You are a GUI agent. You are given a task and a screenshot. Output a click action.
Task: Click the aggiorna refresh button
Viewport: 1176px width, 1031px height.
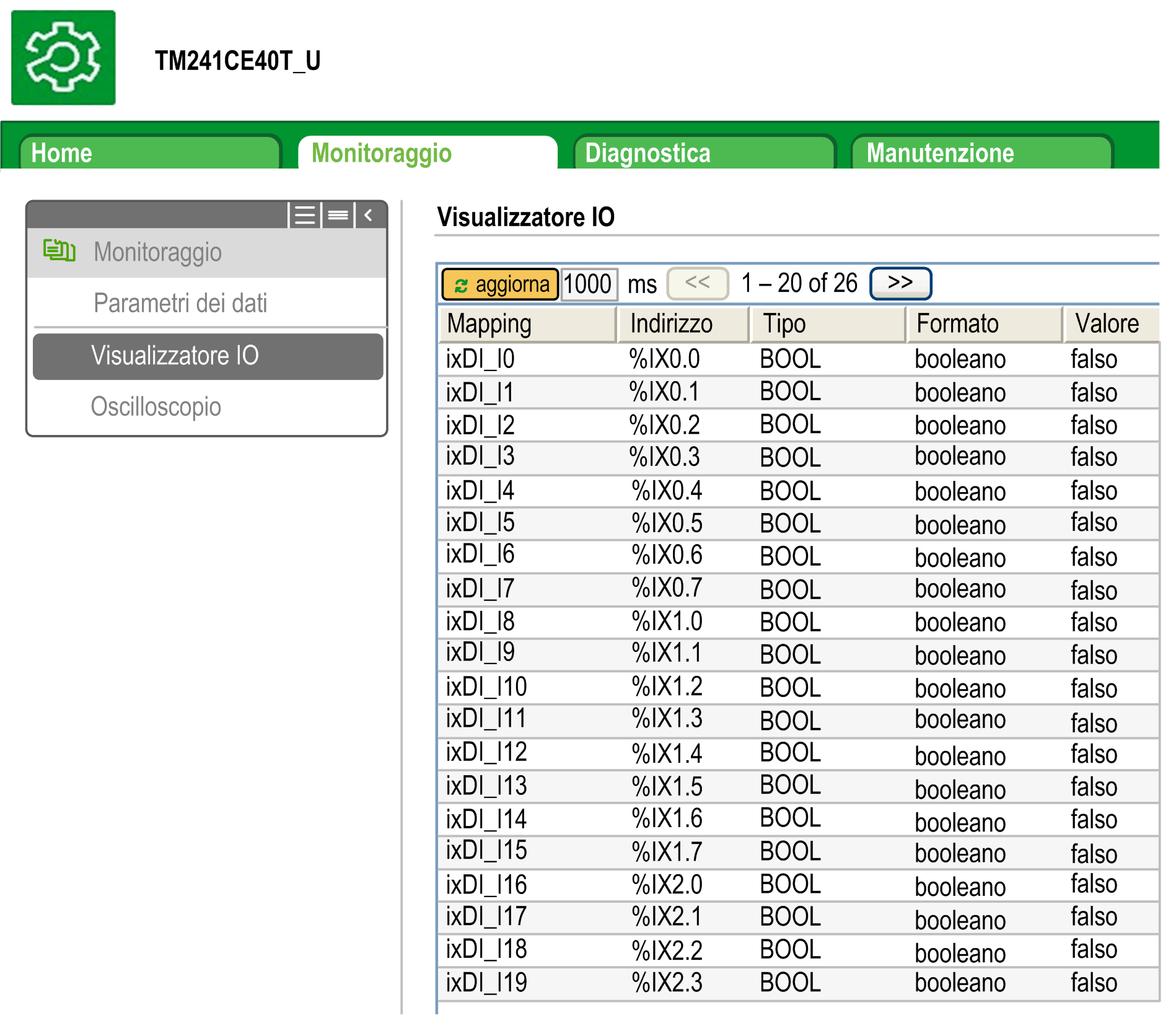click(500, 284)
